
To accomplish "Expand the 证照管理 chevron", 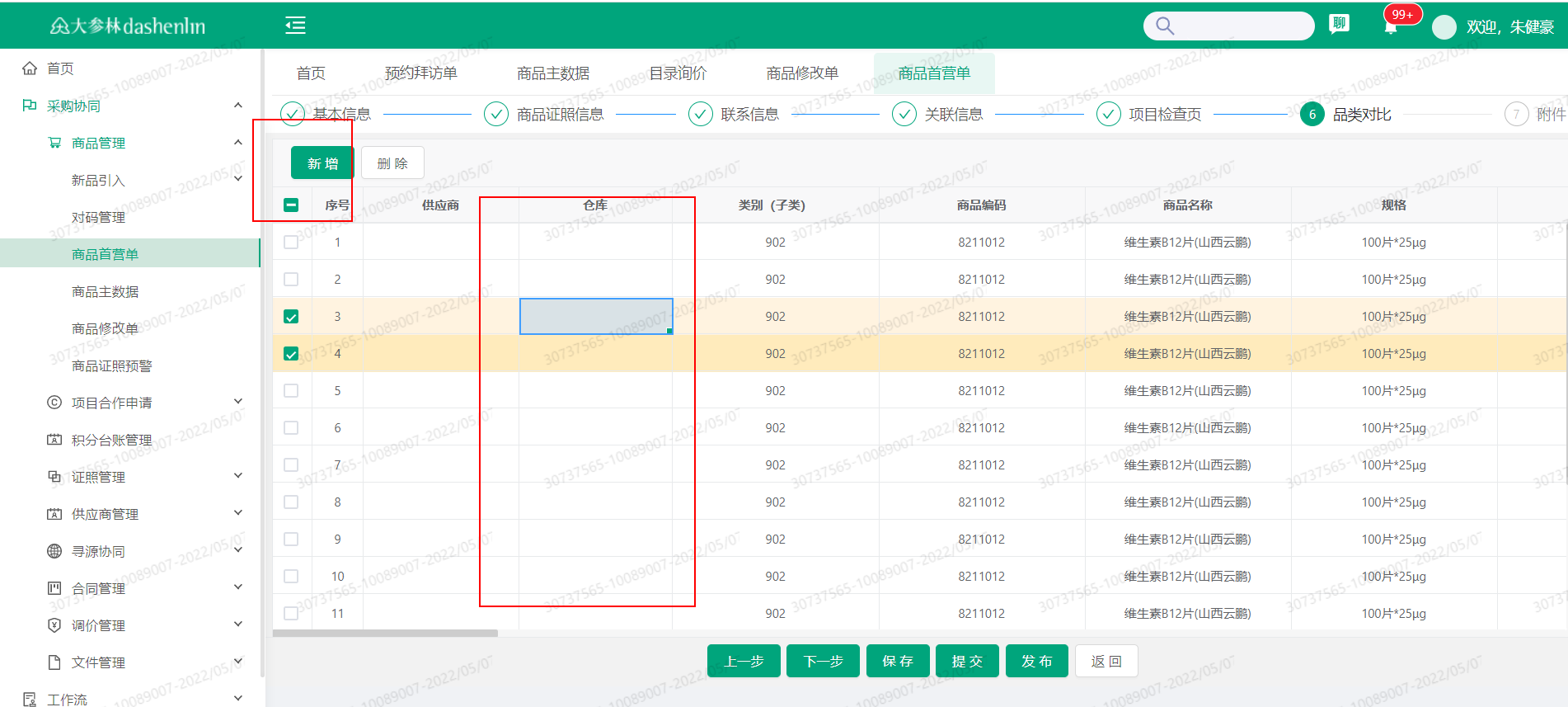I will [238, 476].
